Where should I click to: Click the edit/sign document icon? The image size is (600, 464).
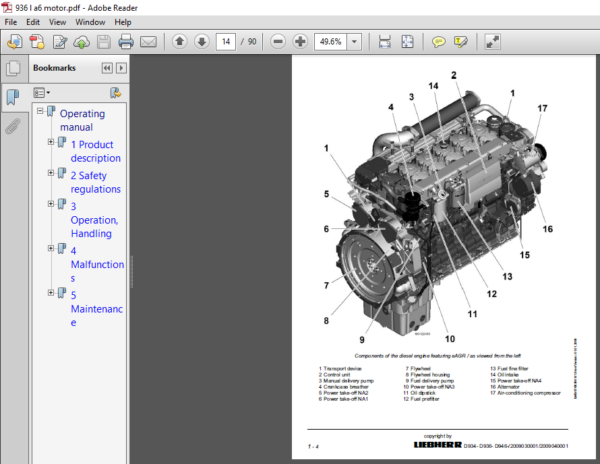[x=60, y=42]
